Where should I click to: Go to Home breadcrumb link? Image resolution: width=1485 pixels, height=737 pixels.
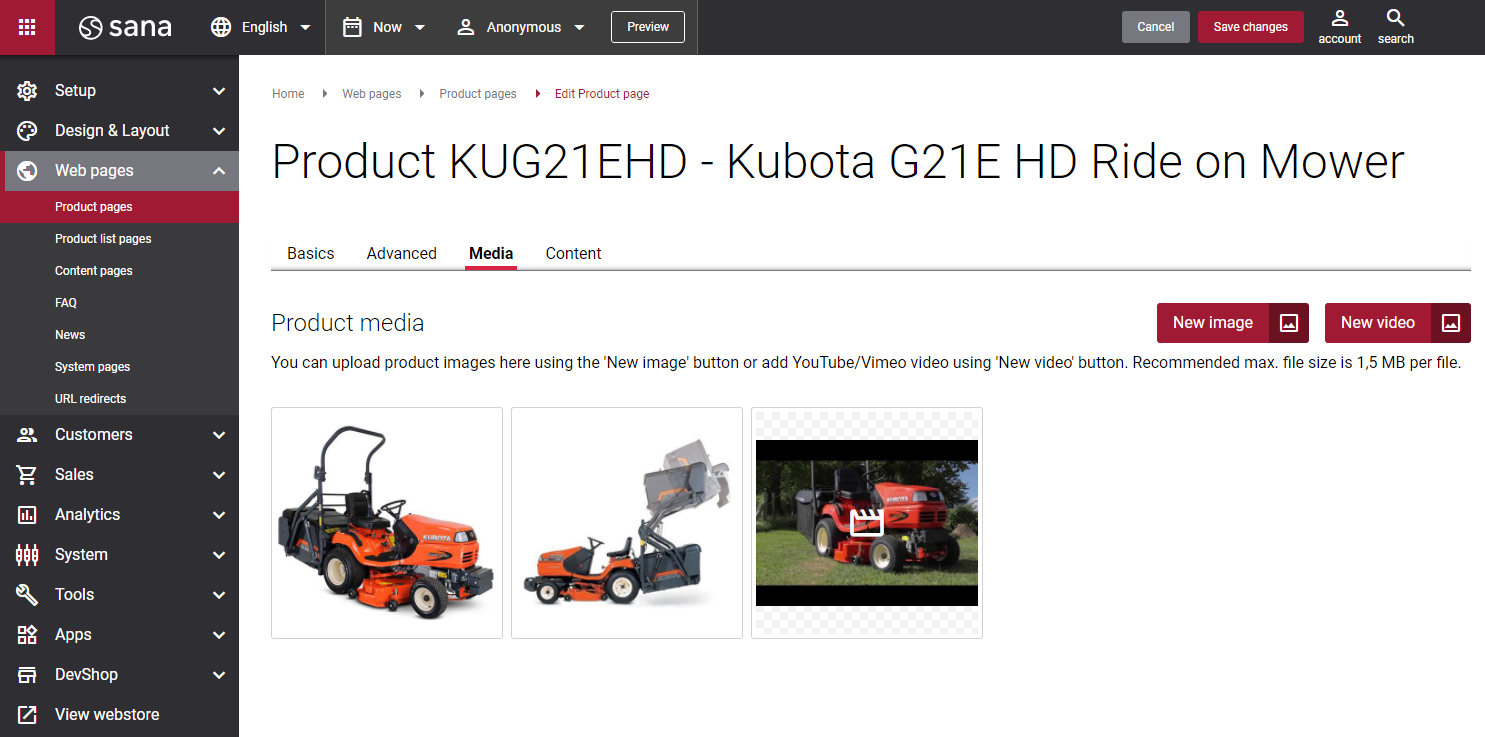click(x=288, y=94)
